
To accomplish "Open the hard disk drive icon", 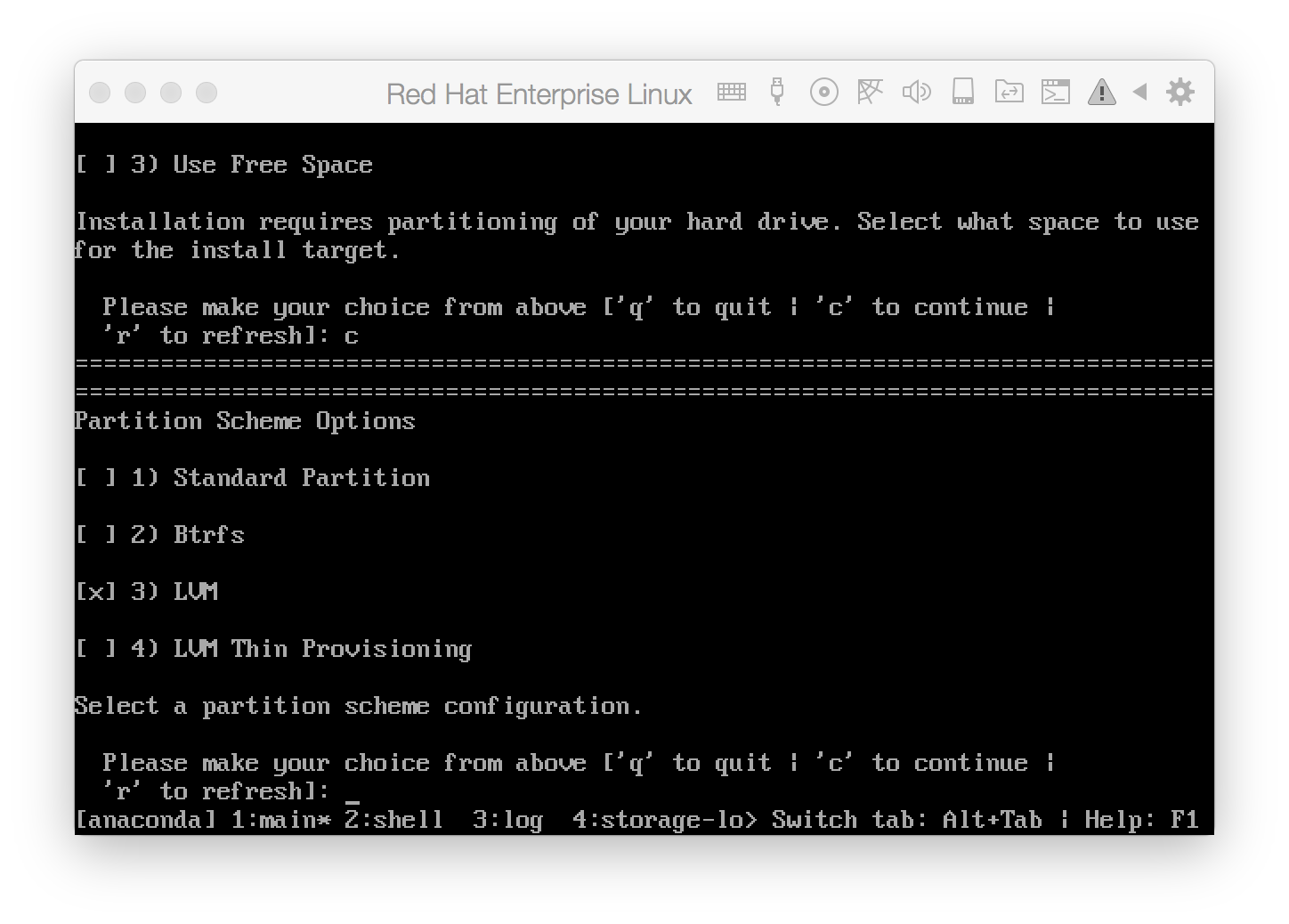I will (962, 92).
